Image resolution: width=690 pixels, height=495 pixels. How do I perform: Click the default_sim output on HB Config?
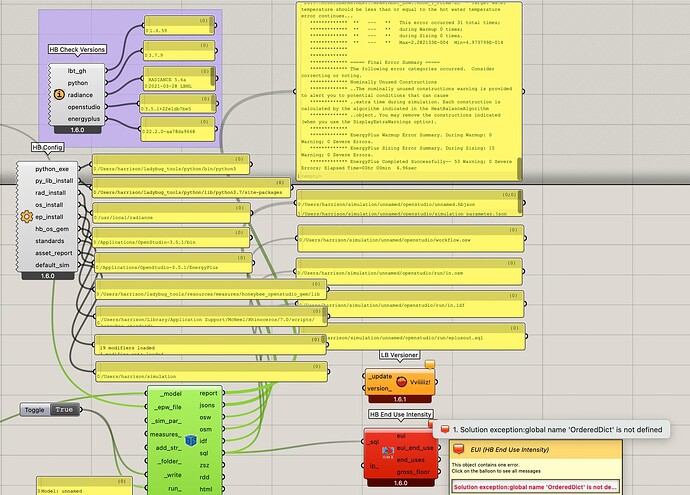point(52,265)
